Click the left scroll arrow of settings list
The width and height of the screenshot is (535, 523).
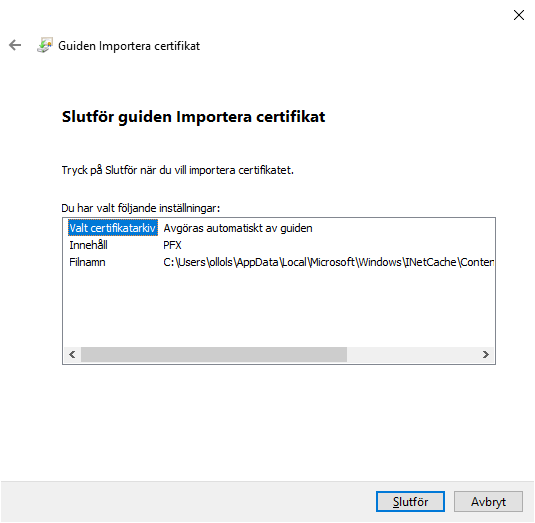(x=72, y=354)
